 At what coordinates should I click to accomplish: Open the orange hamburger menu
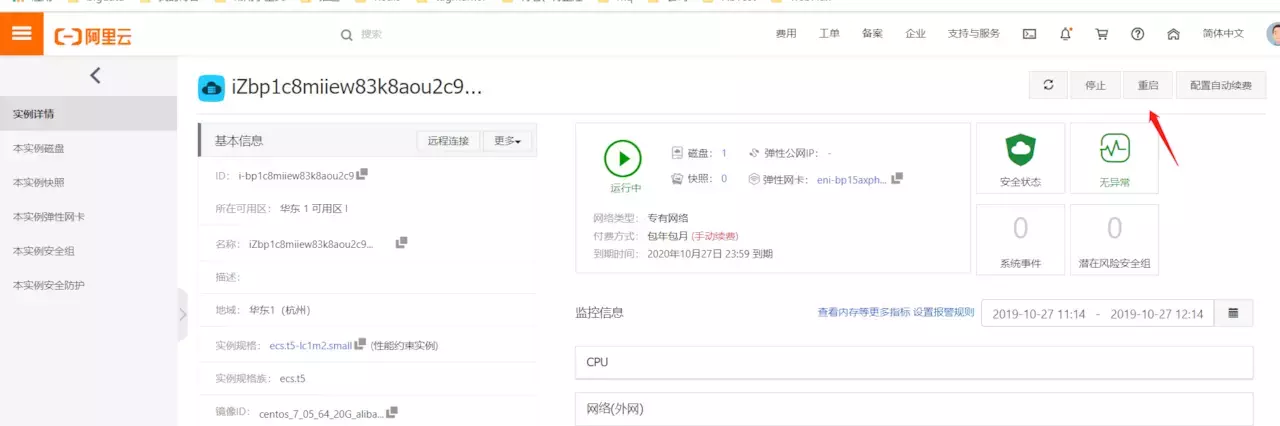(x=20, y=33)
